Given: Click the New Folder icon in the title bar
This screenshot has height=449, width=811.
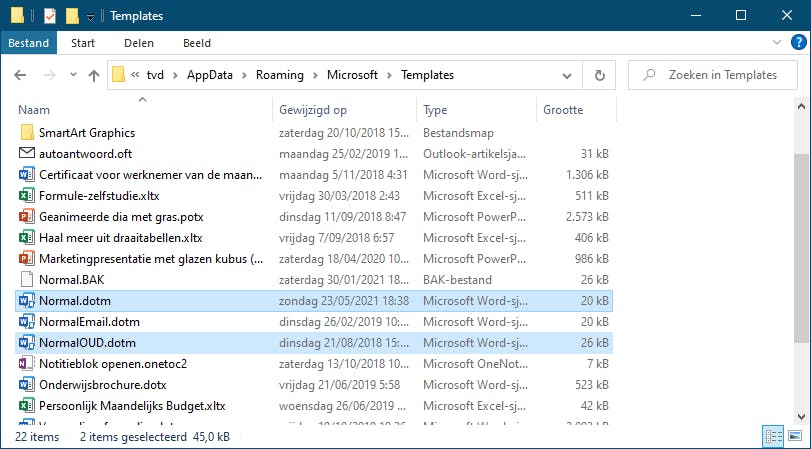Looking at the screenshot, I should click(x=71, y=16).
